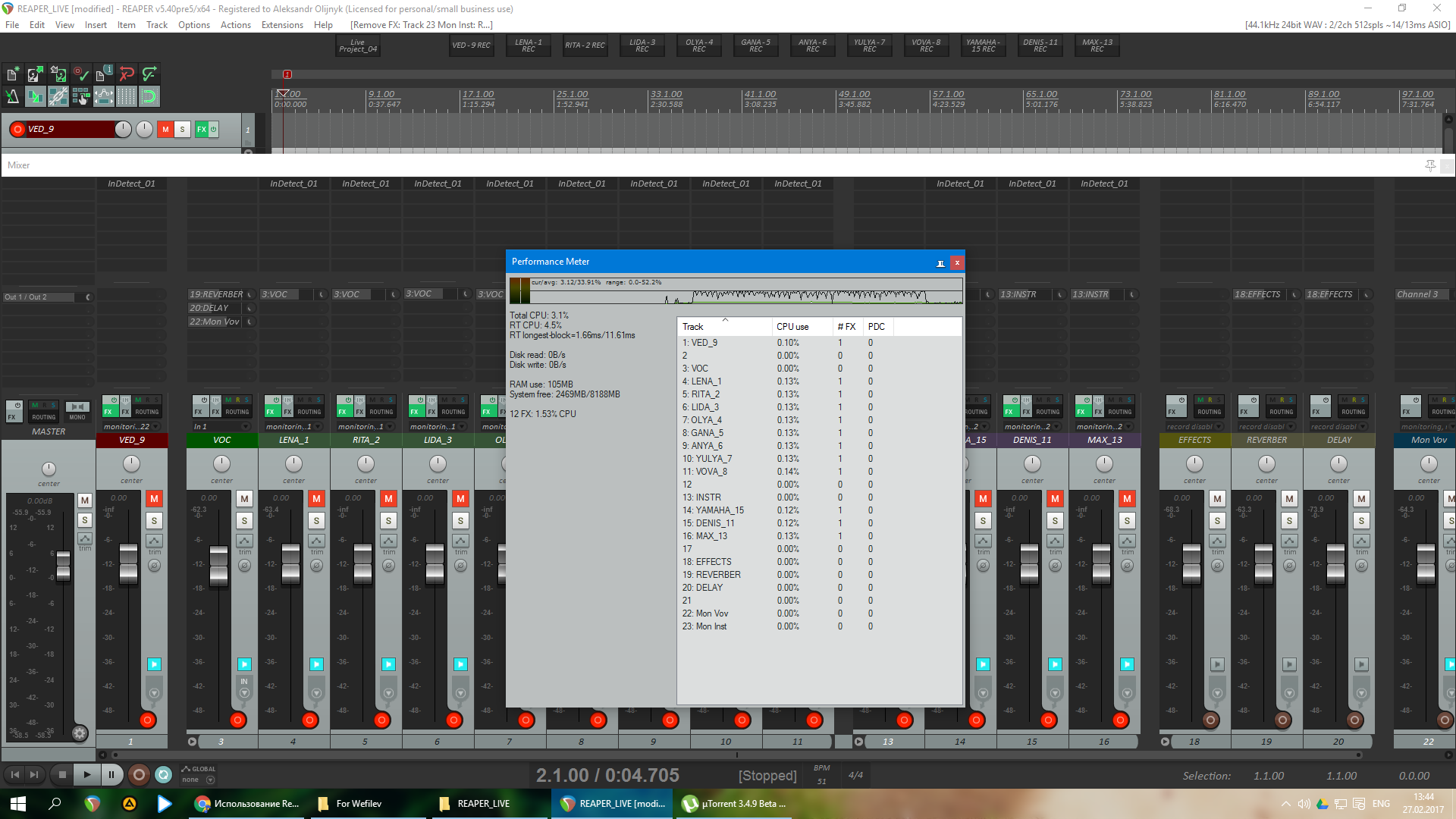Open the Extensions menu
The image size is (1456, 819).
(x=281, y=25)
